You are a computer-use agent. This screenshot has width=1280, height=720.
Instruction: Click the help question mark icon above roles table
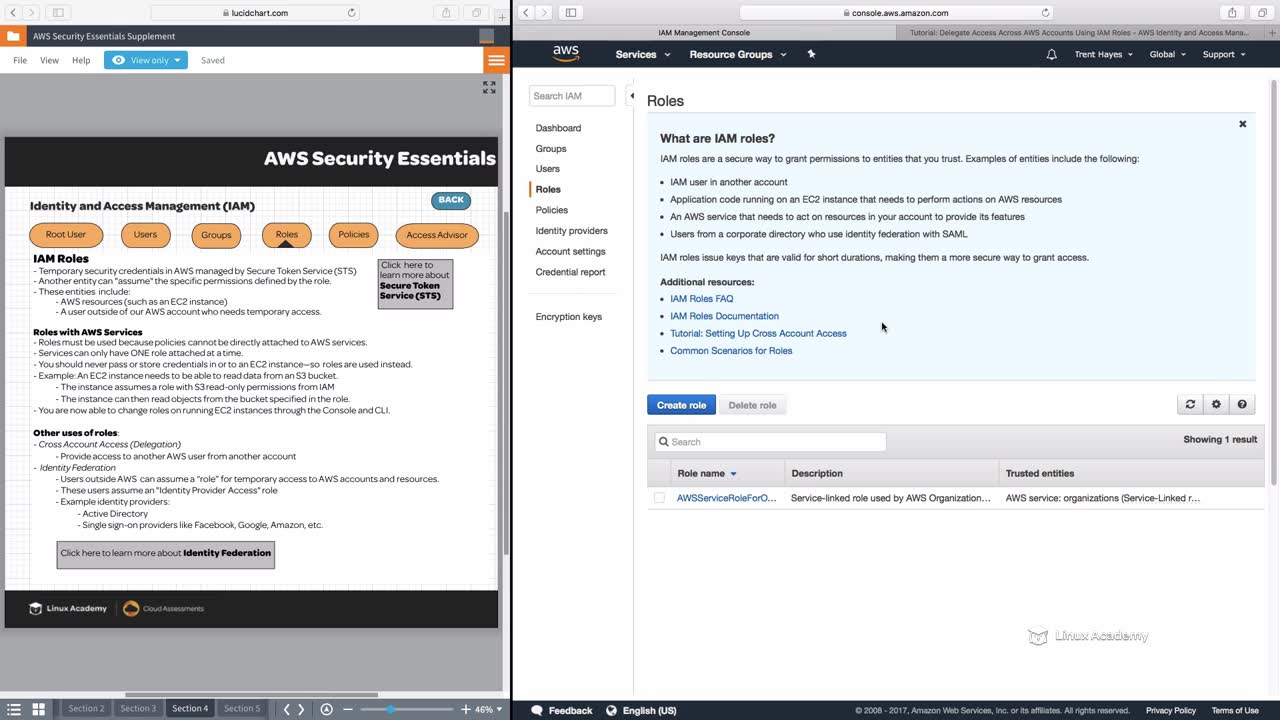point(1242,404)
